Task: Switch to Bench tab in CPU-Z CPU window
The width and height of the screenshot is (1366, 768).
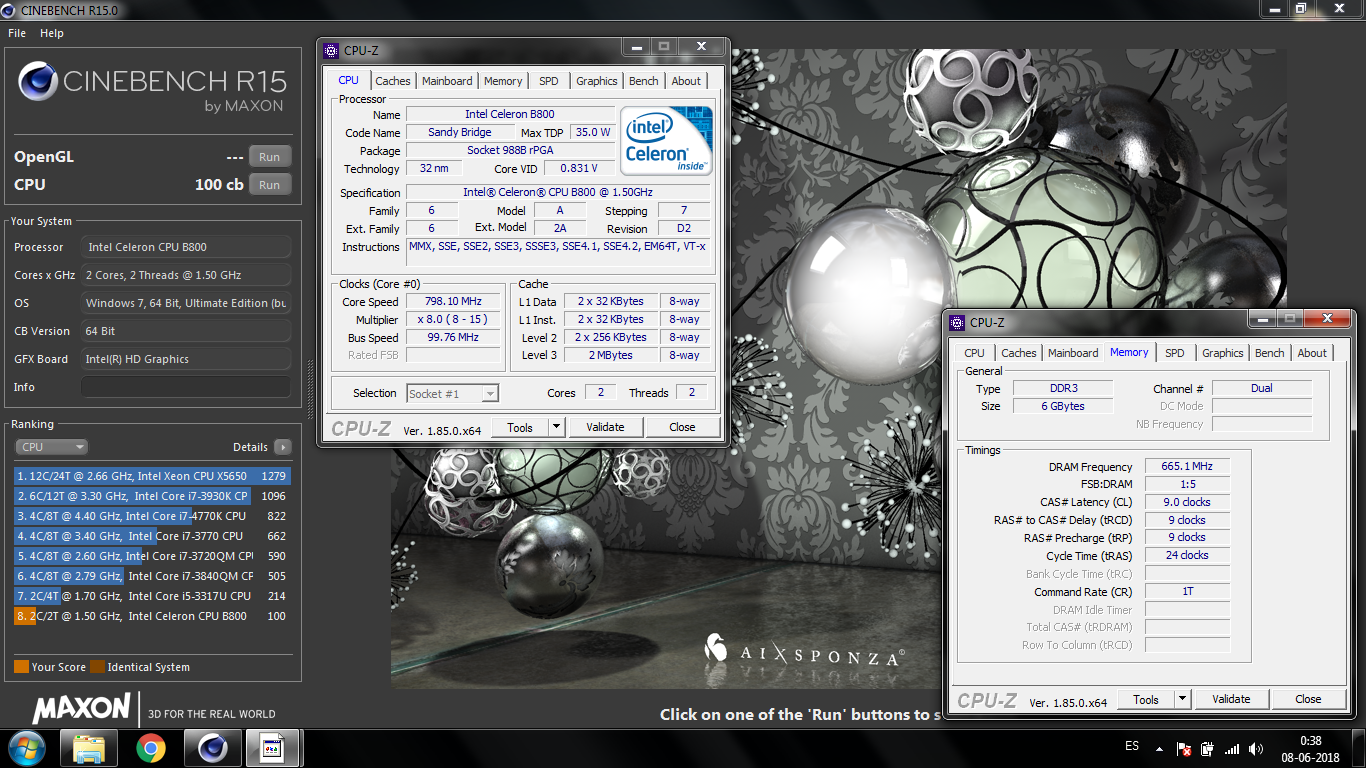Action: pos(644,81)
